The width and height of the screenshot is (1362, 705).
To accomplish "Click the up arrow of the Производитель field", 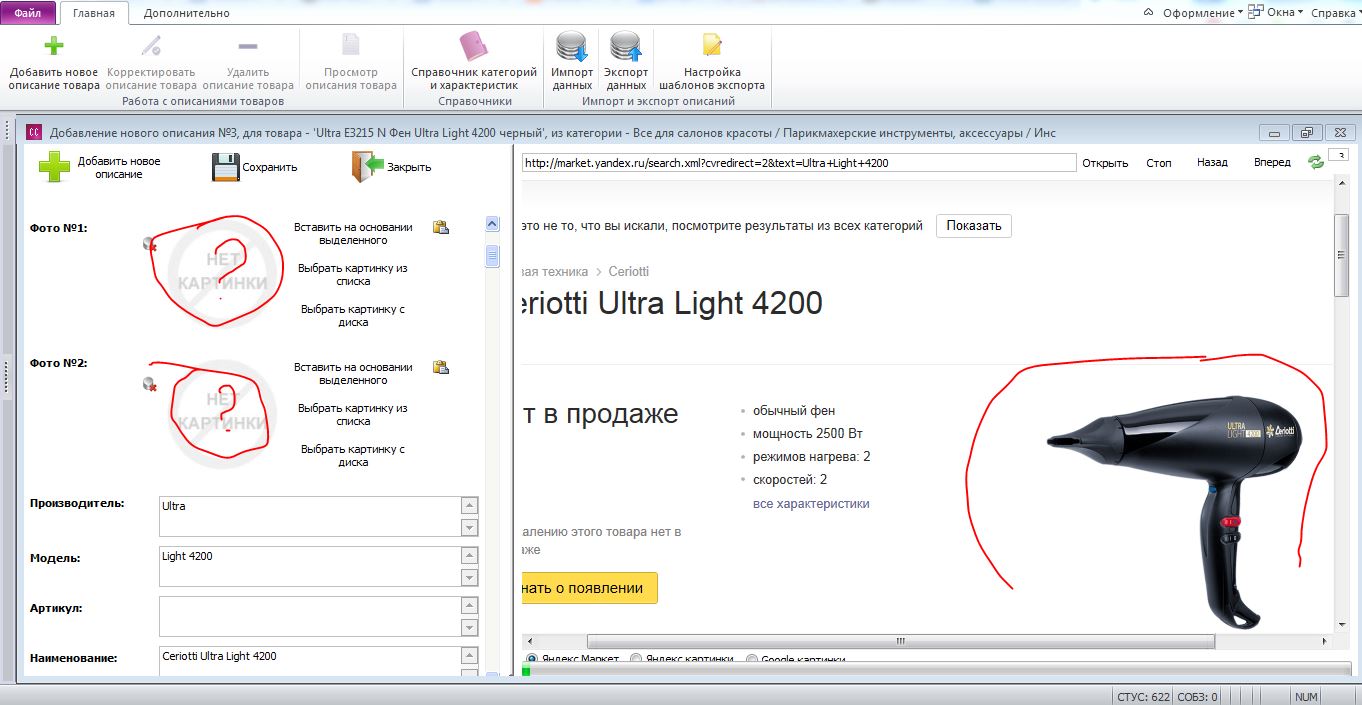I will pos(469,506).
